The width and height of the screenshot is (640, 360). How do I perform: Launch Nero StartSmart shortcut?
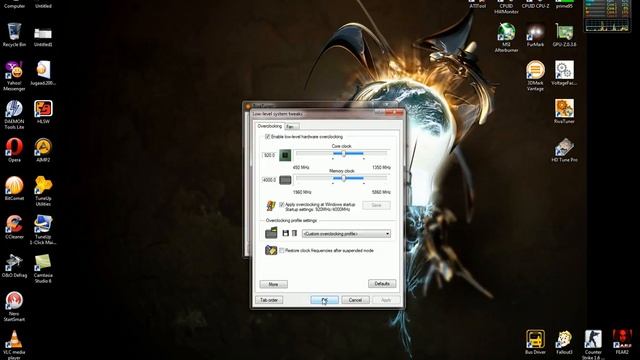pos(14,307)
